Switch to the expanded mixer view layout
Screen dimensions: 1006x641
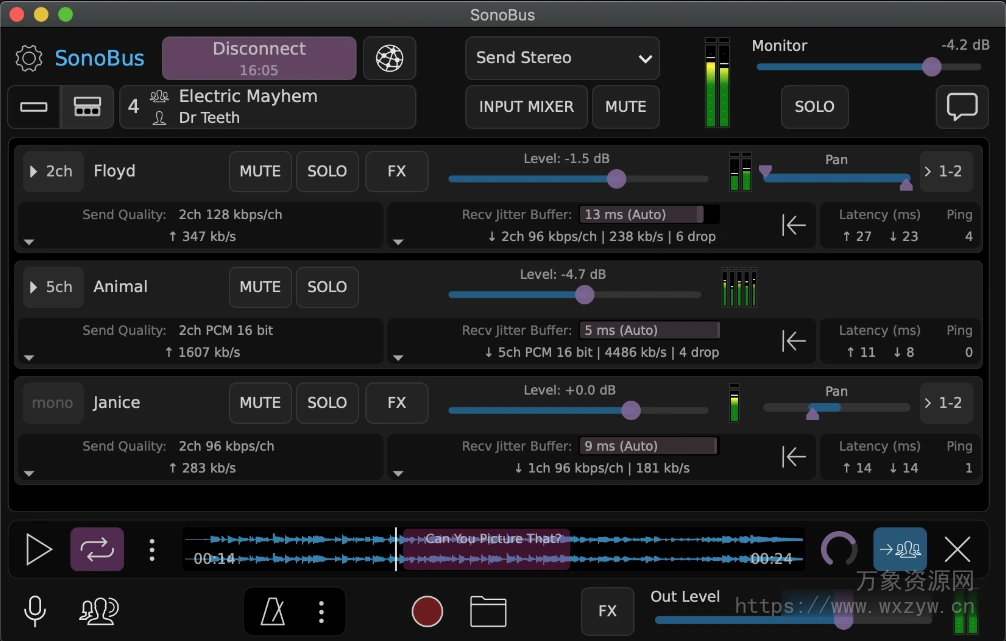click(x=86, y=105)
